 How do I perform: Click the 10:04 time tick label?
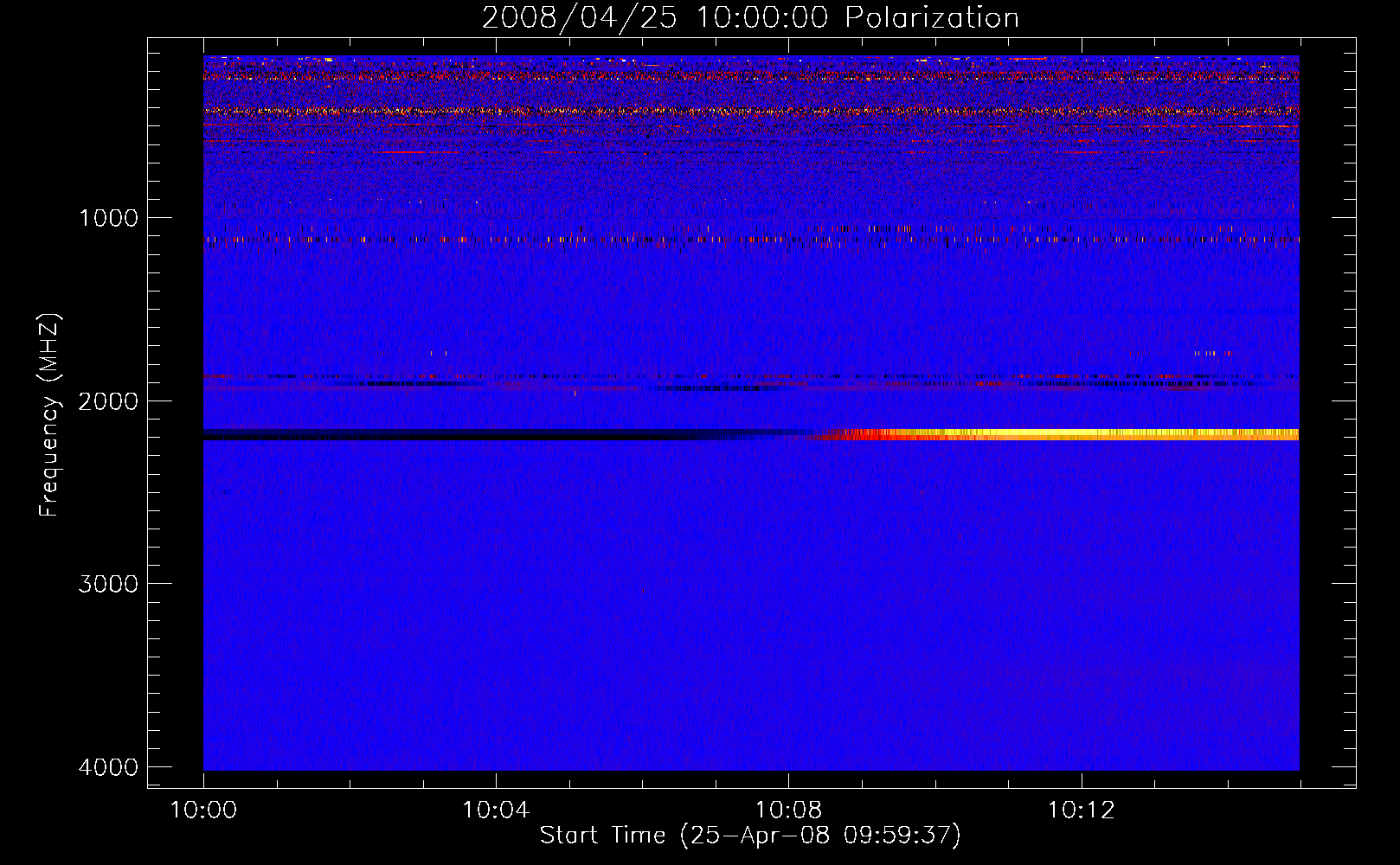coord(496,811)
